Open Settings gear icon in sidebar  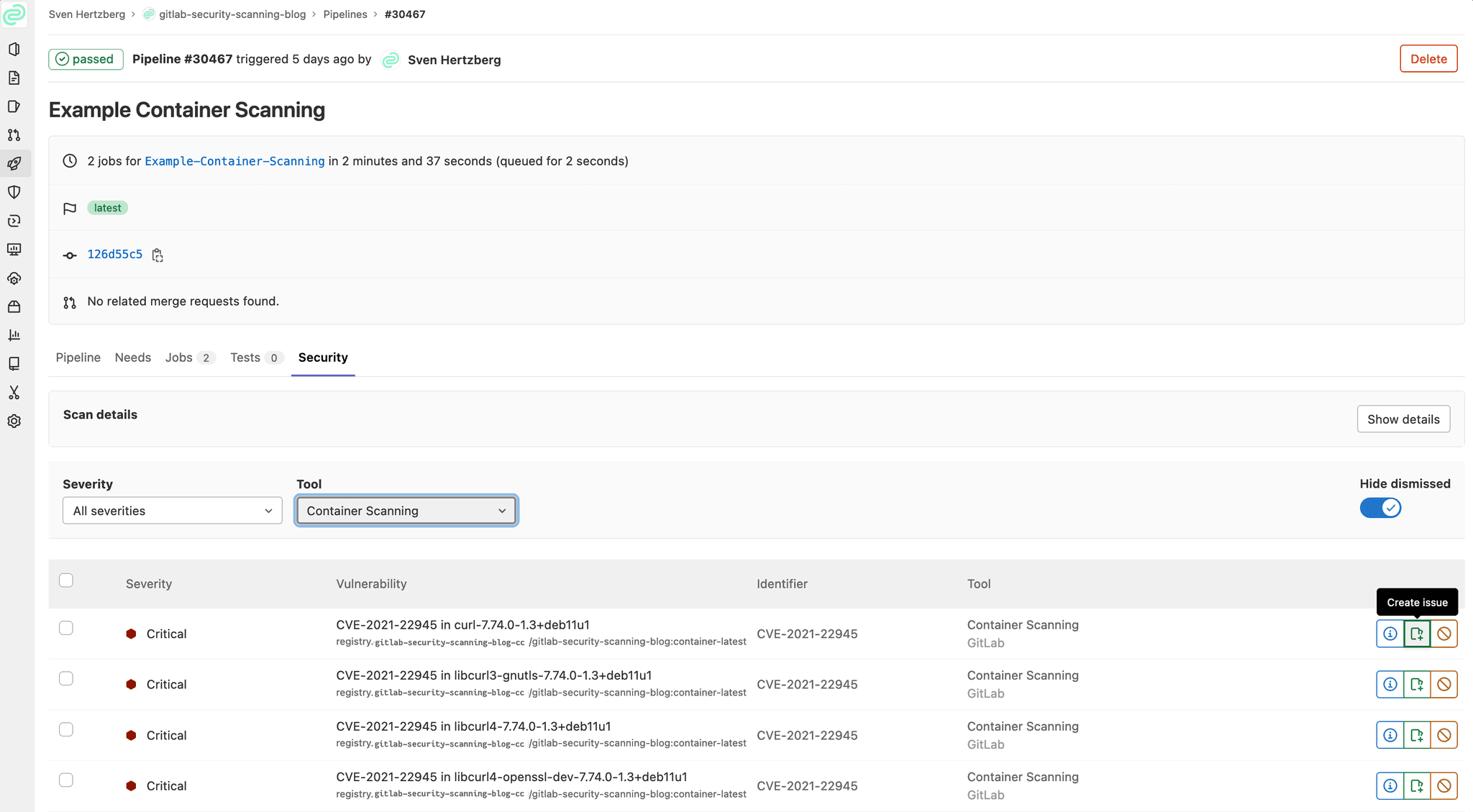(14, 421)
